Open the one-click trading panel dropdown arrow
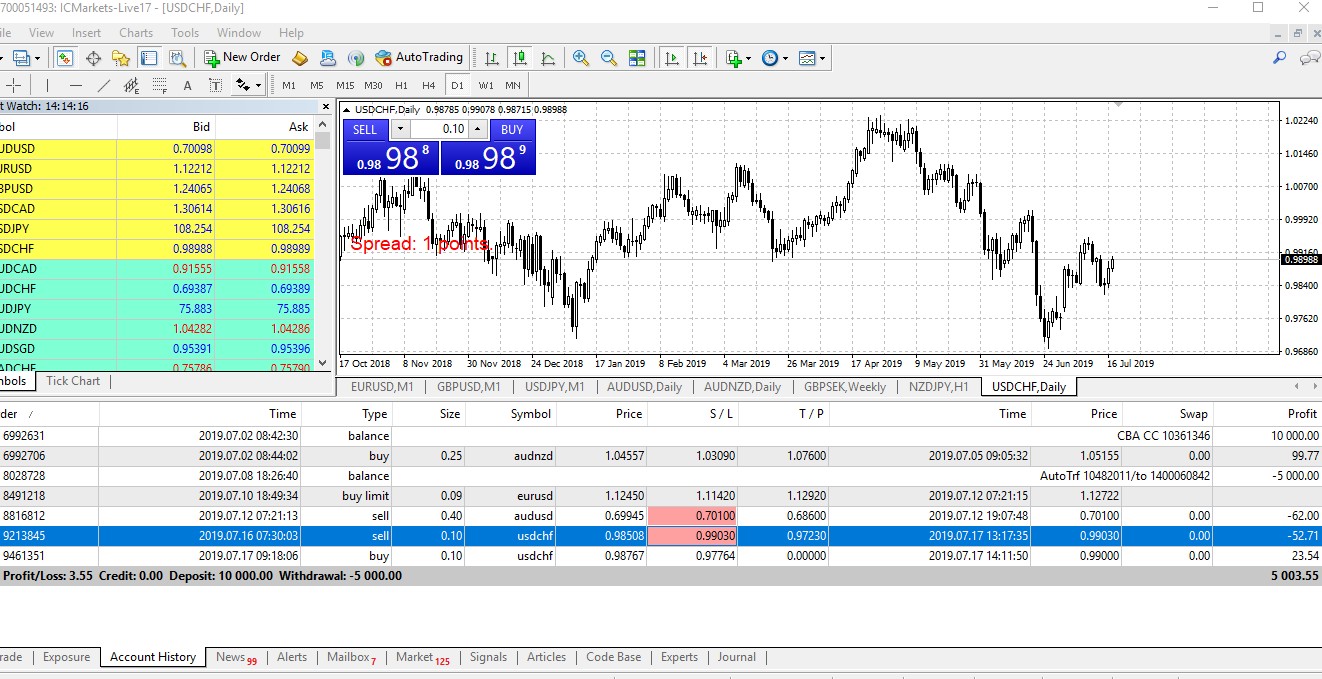Screen dimensions: 1322x679 tap(400, 129)
